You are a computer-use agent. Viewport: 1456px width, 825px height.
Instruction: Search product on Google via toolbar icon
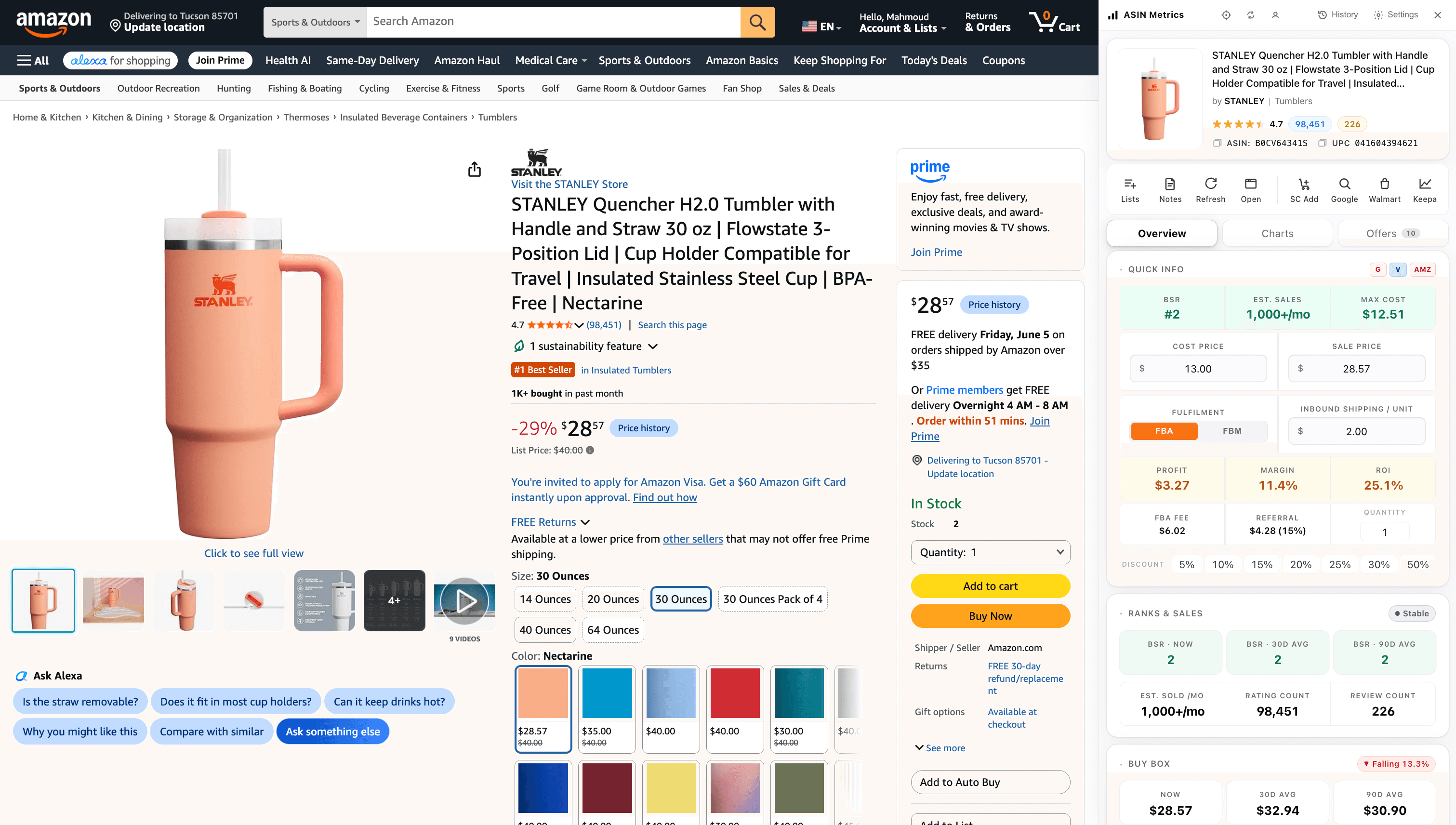click(x=1344, y=190)
